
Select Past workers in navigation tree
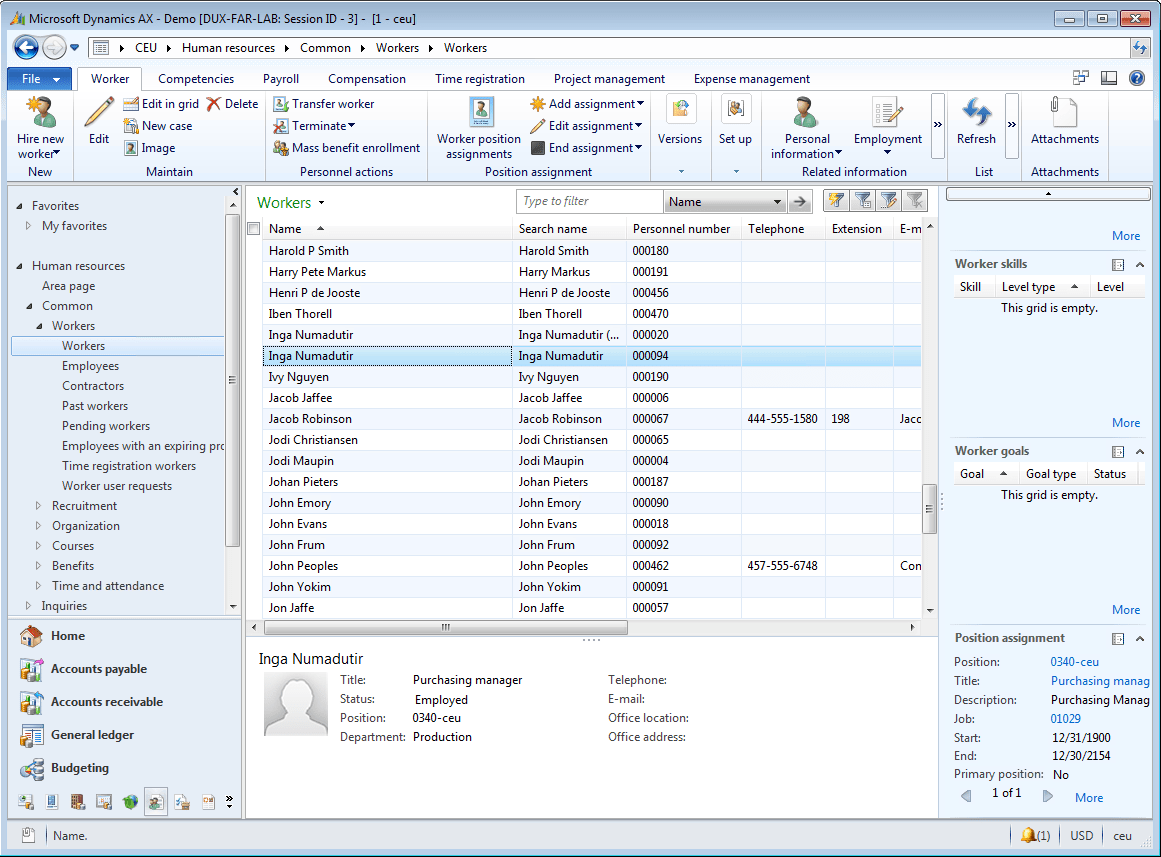95,406
